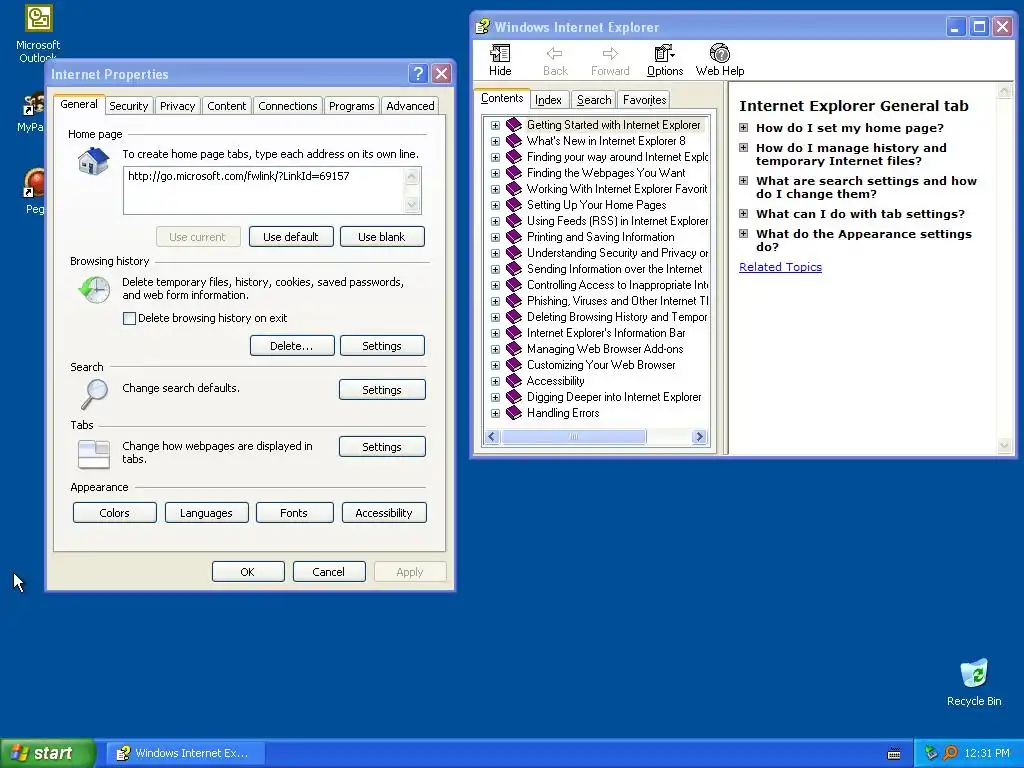
Task: Click book icon next to Managing Web Browser Add-ons
Action: [514, 349]
